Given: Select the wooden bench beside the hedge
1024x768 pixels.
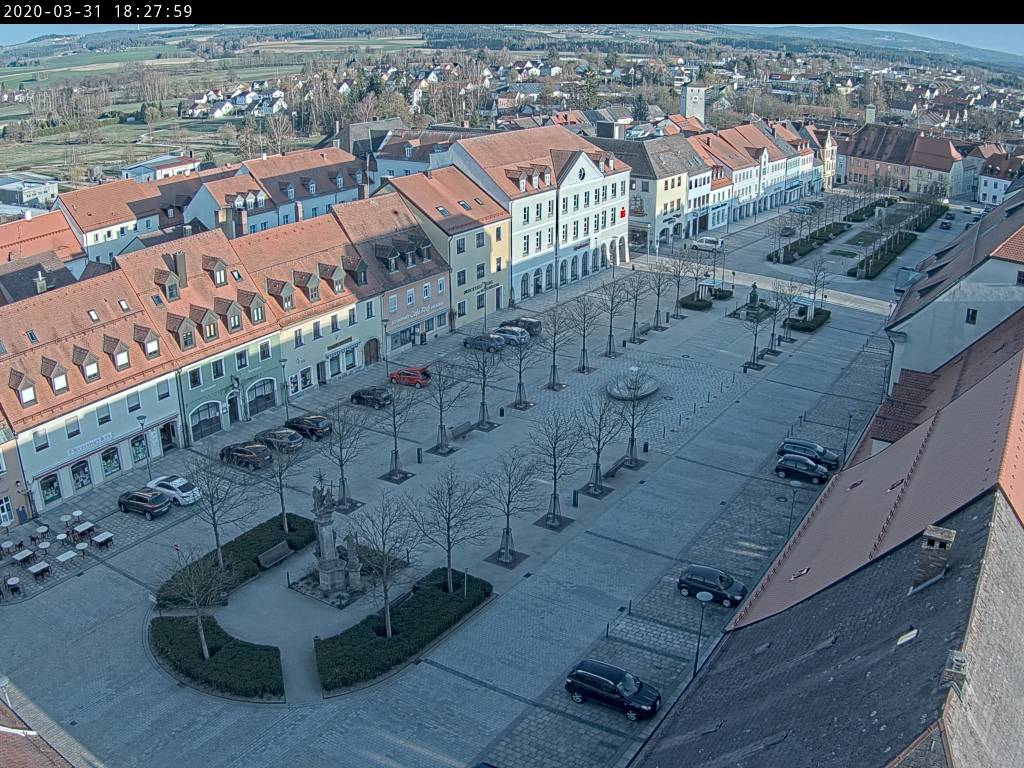Looking at the screenshot, I should pyautogui.click(x=275, y=554).
